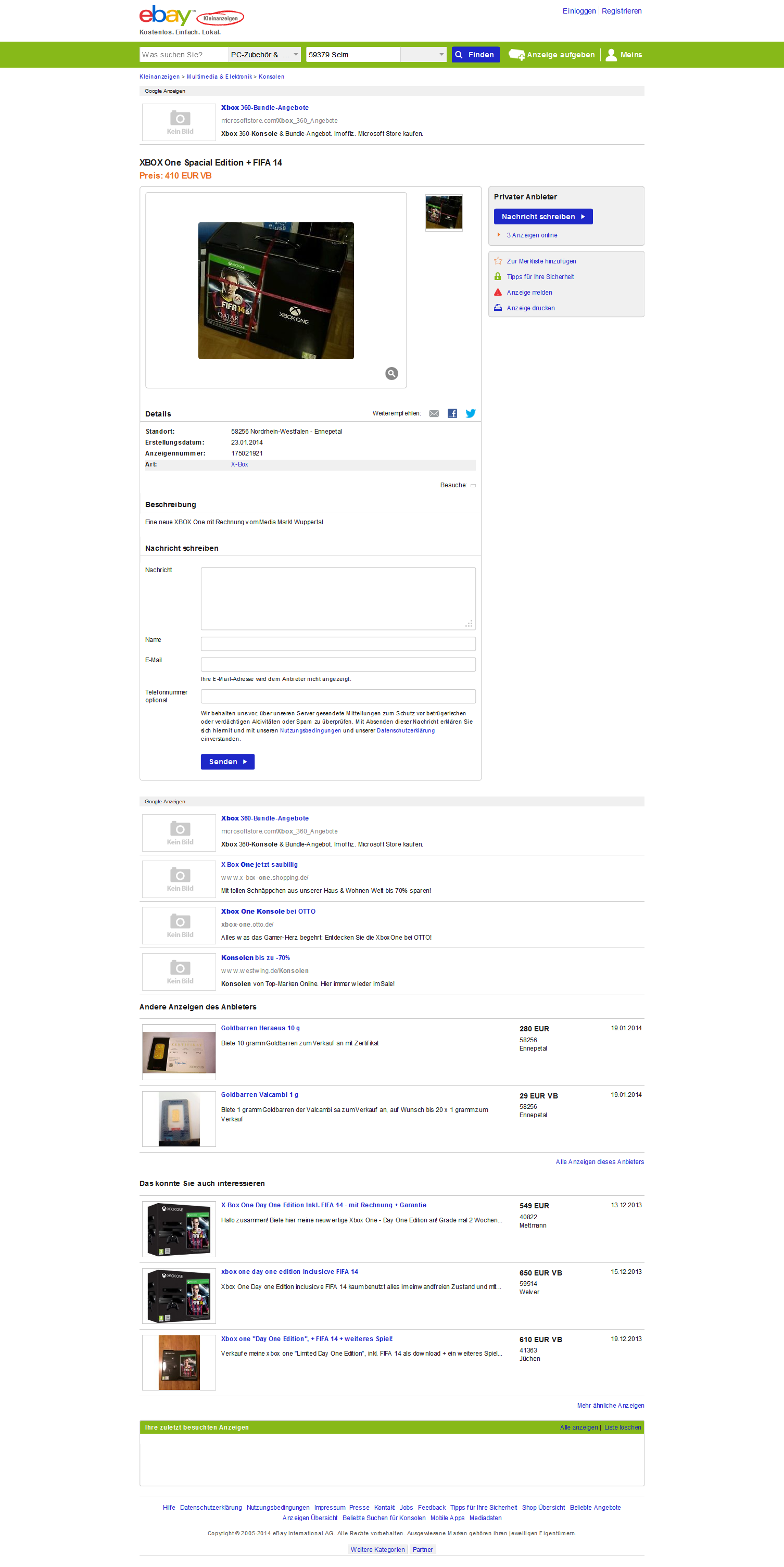Open the Feedback footer link
Image resolution: width=784 pixels, height=1567 pixels.
pyautogui.click(x=432, y=1507)
